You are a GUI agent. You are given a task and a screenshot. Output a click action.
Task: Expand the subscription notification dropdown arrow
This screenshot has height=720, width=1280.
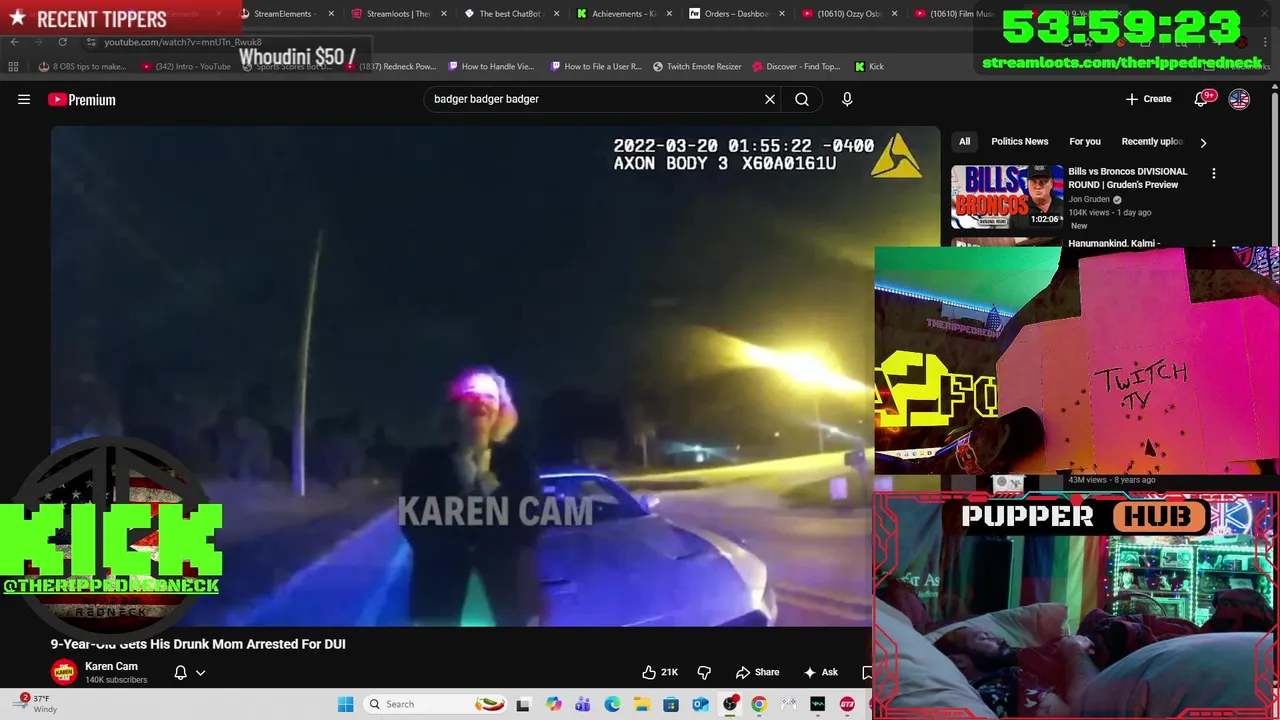[x=200, y=673]
